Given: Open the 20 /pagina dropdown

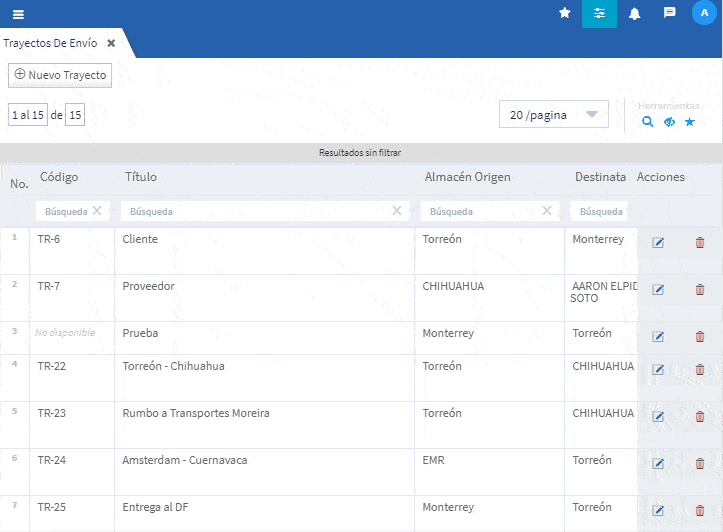Looking at the screenshot, I should pos(553,114).
